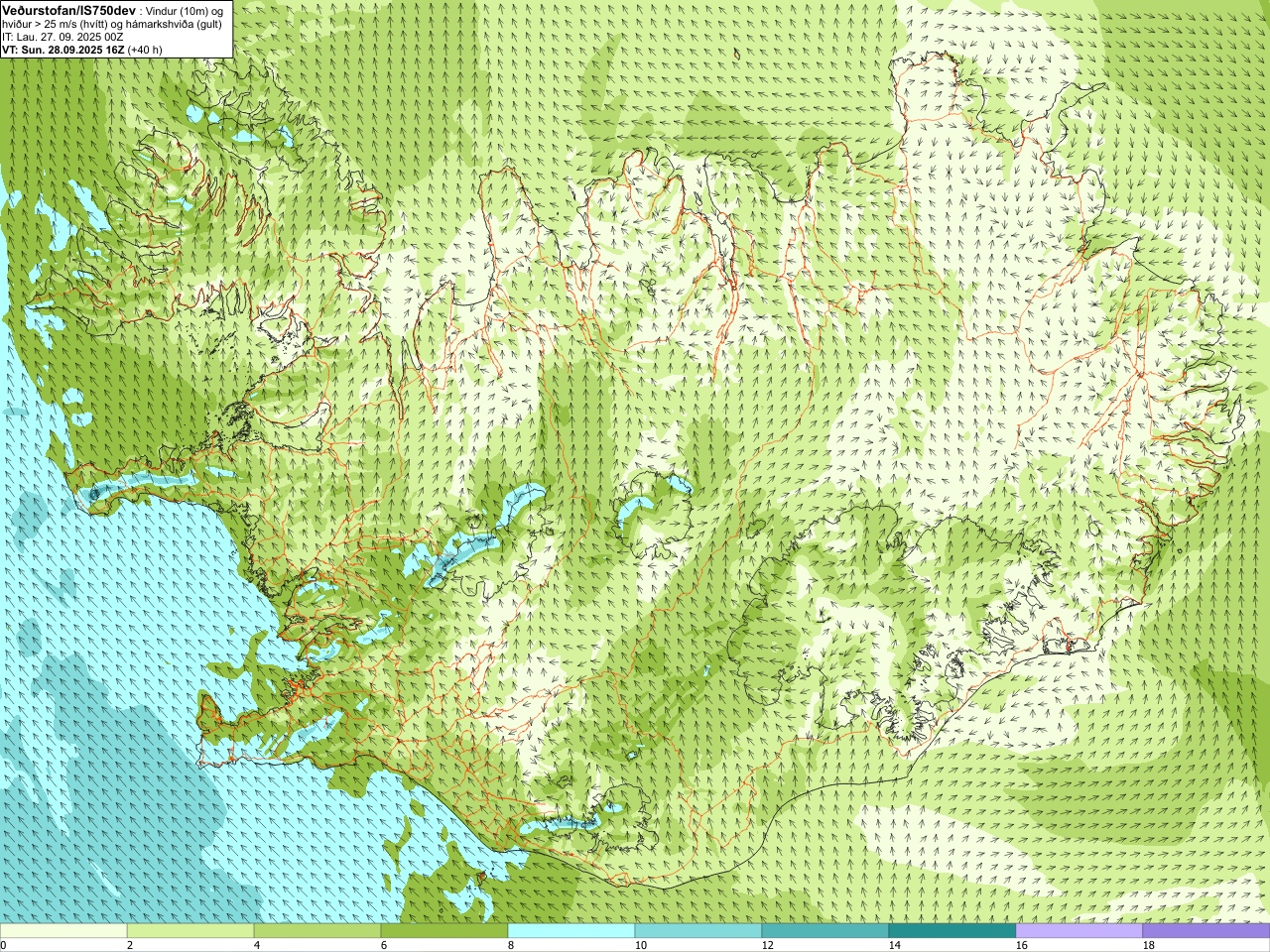Click the 'Veðurstofan/IS750dev' title text
1270x952 pixels.
(x=69, y=9)
